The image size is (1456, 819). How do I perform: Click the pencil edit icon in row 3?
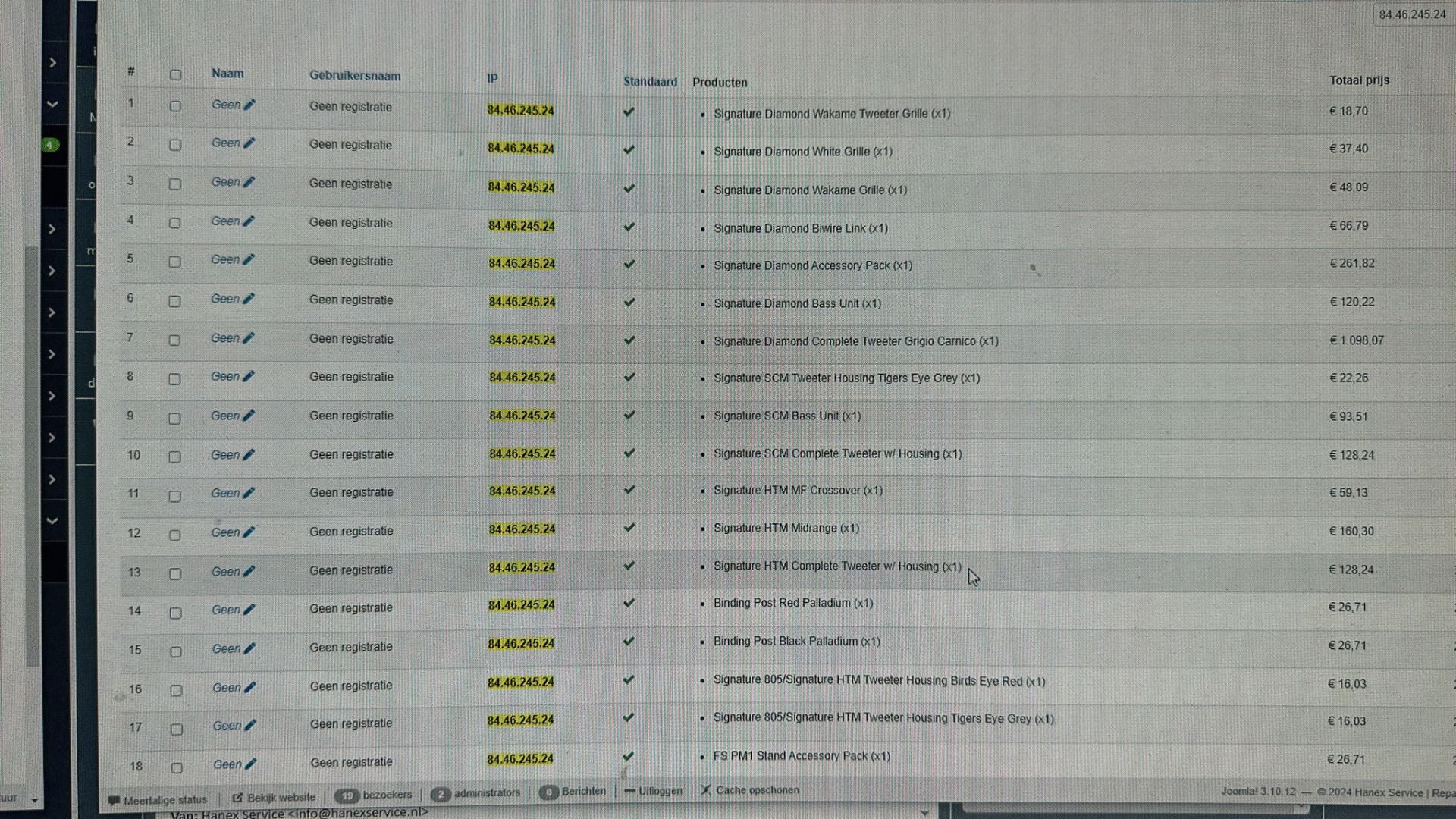click(249, 182)
